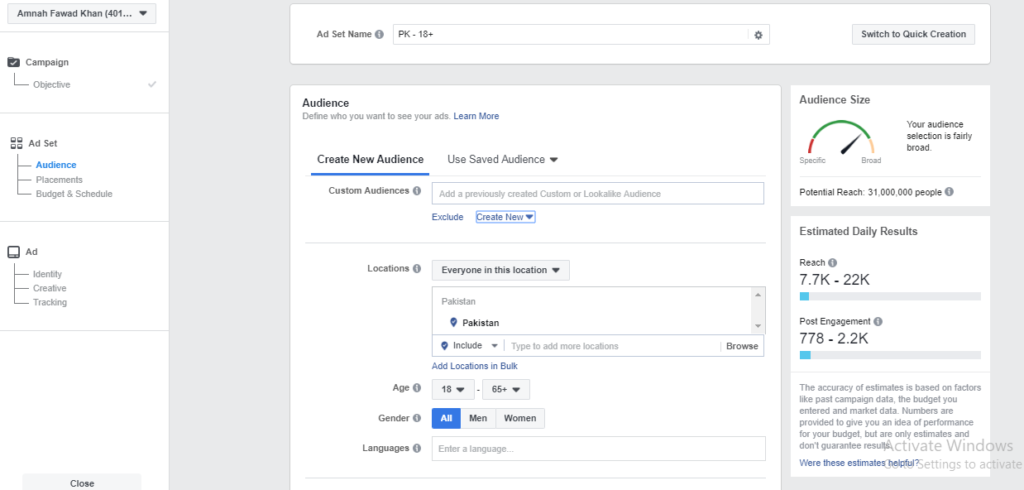Go to Budget & Schedule section

pos(74,194)
